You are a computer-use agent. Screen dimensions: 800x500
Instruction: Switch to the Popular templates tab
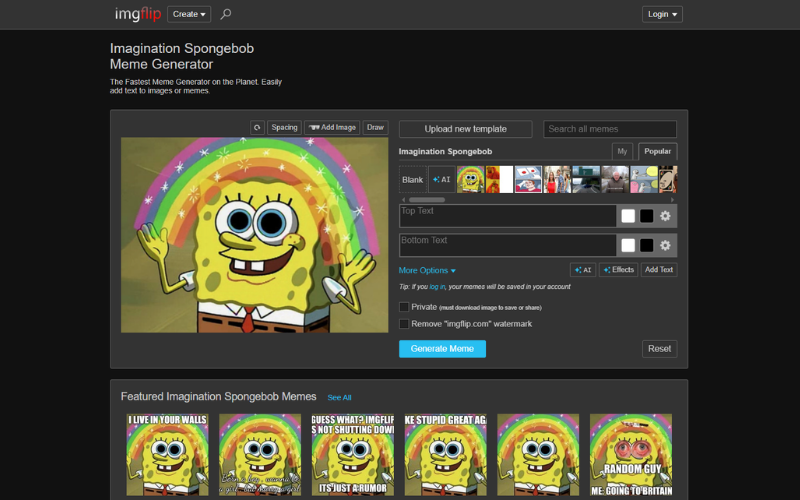(x=657, y=152)
